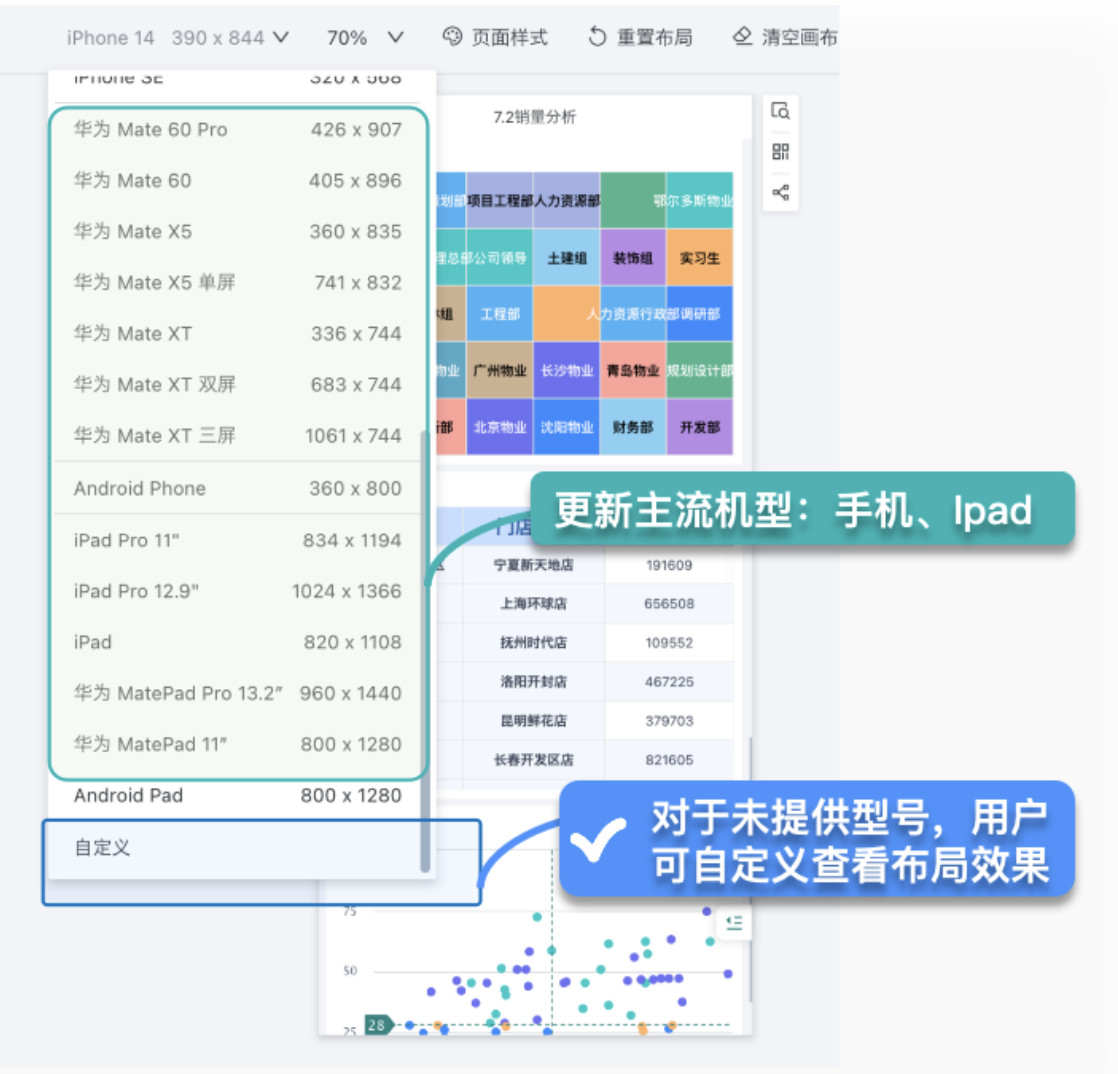The width and height of the screenshot is (1118, 1074).
Task: Click the 28 reference line marker on chart
Action: pyautogui.click(x=378, y=1025)
